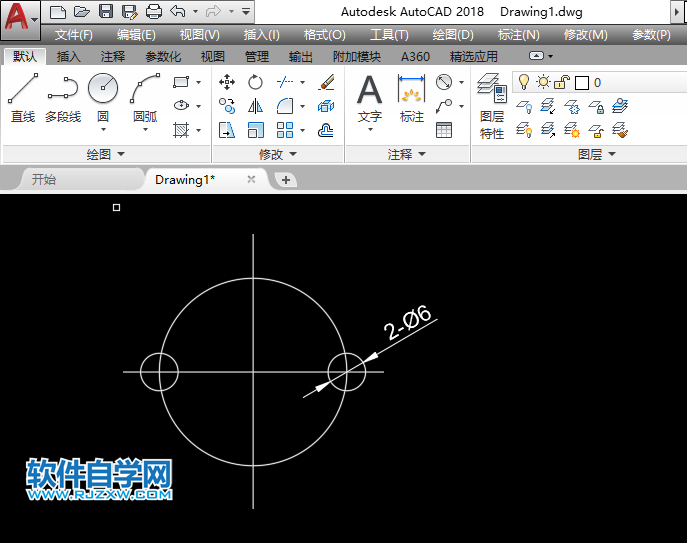Toggle layer freeze sun icon

(x=542, y=82)
